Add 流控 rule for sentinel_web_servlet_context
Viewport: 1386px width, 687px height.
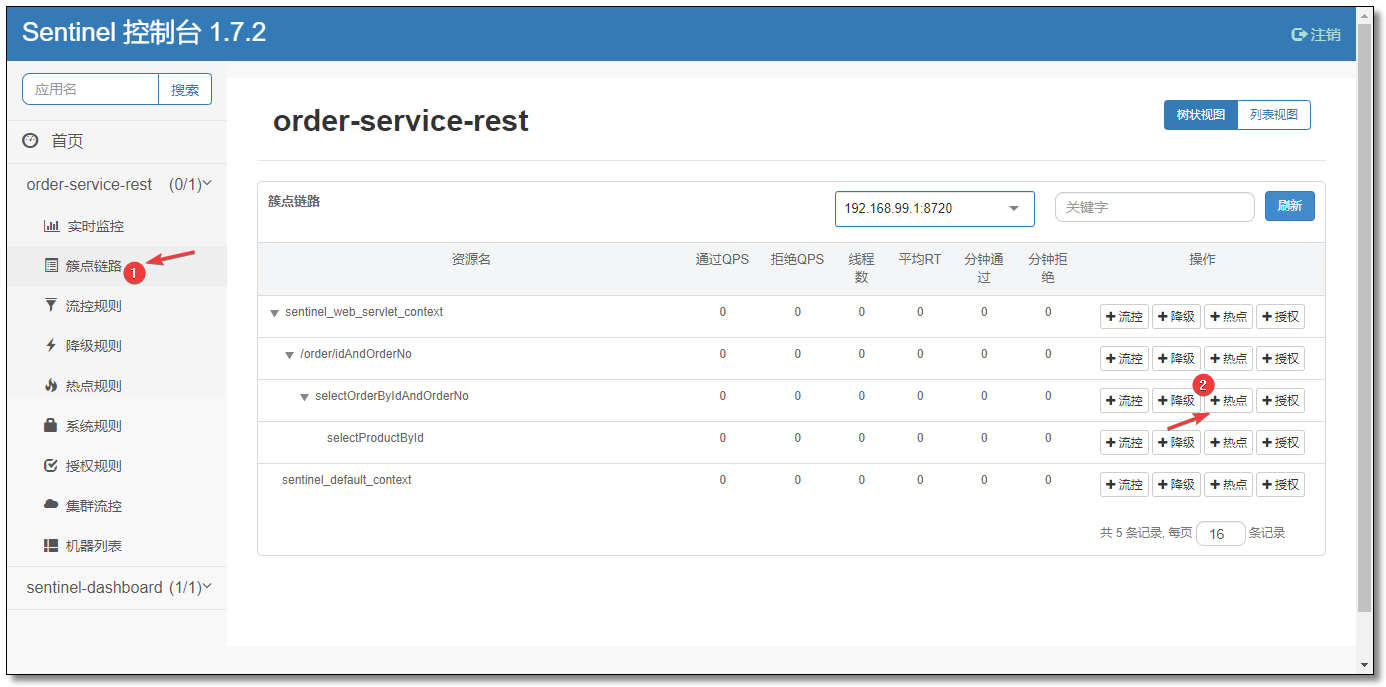1124,317
